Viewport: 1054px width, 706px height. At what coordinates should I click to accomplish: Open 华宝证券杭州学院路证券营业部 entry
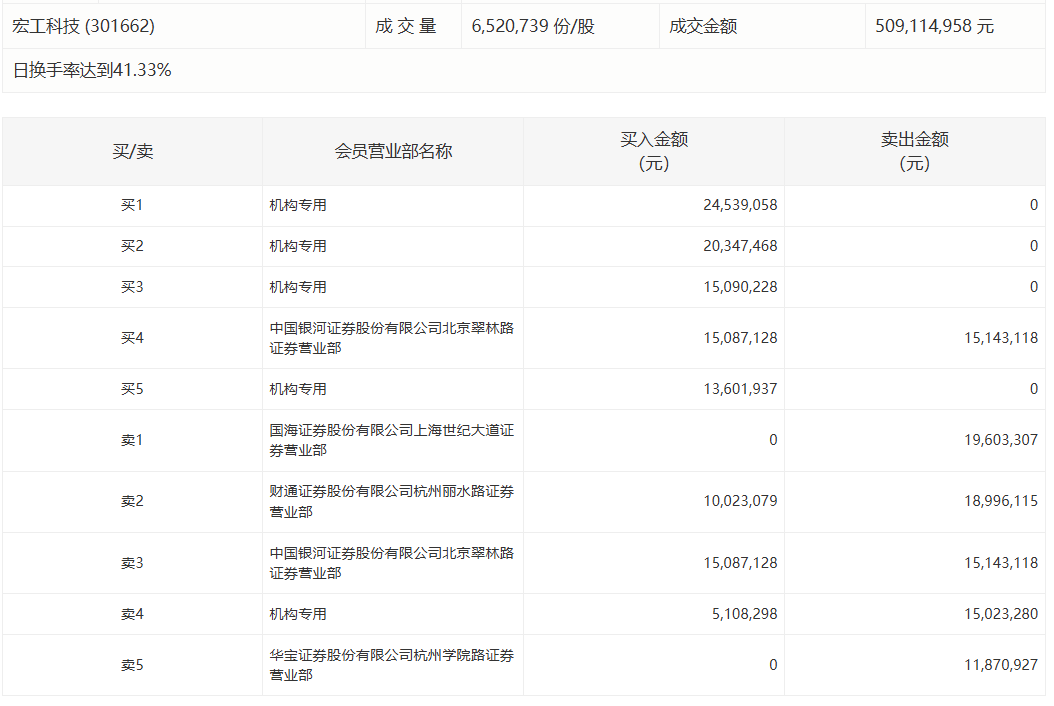(x=391, y=665)
